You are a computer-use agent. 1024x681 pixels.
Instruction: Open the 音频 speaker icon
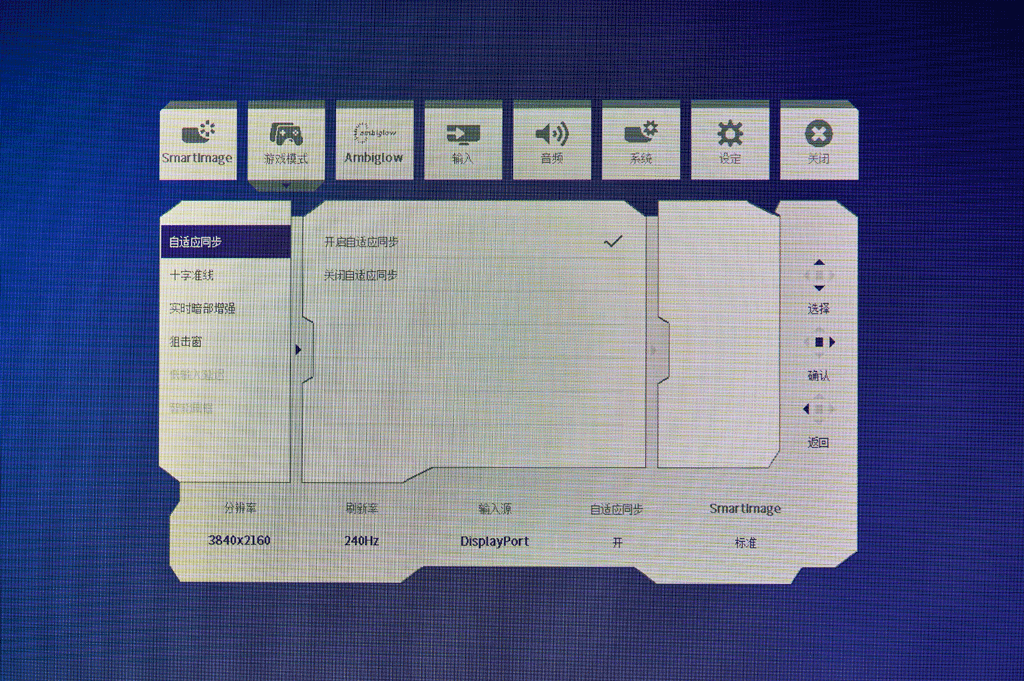tap(552, 134)
